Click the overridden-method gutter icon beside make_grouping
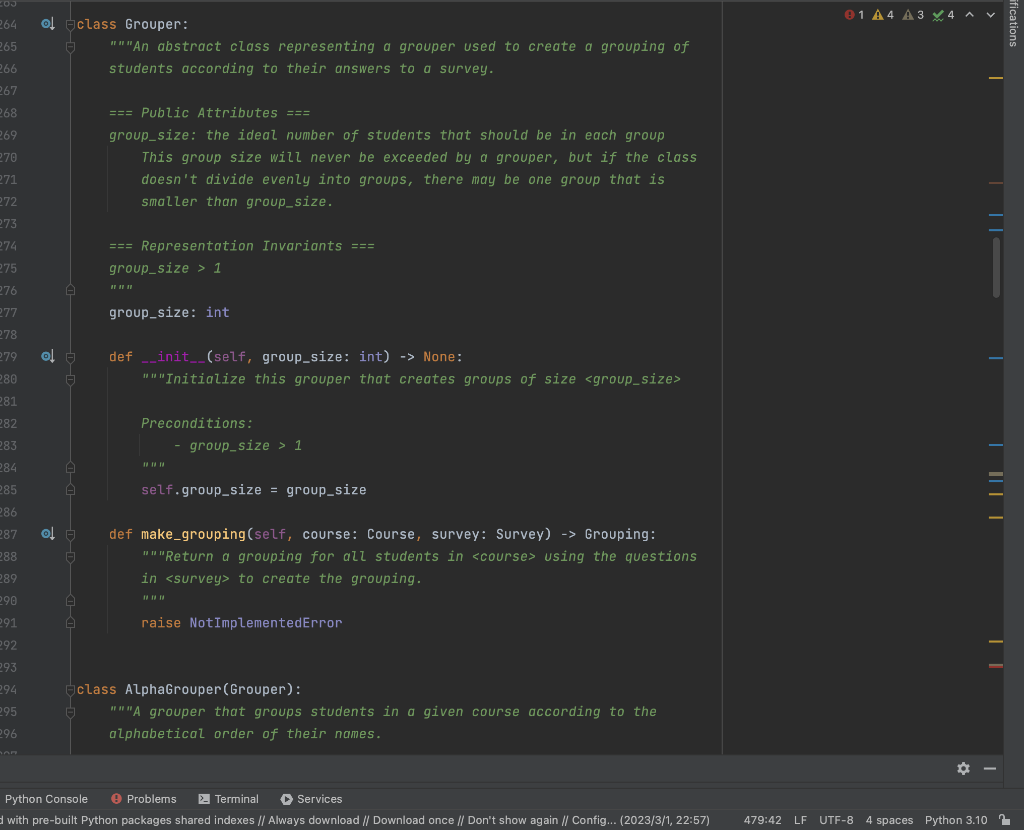 tap(47, 534)
